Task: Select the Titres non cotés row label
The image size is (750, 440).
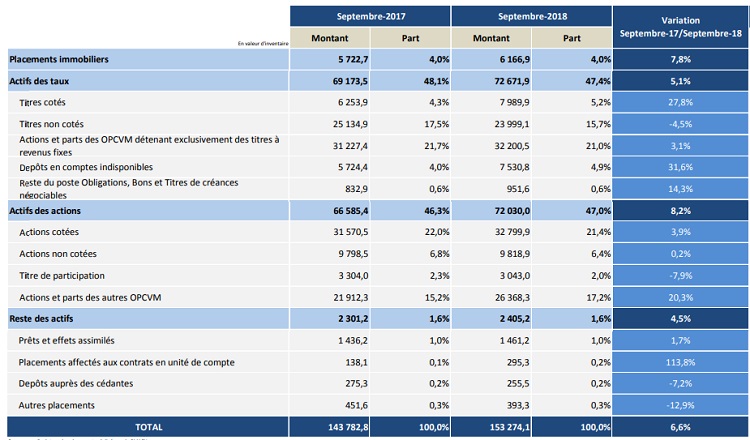Action: click(x=54, y=124)
